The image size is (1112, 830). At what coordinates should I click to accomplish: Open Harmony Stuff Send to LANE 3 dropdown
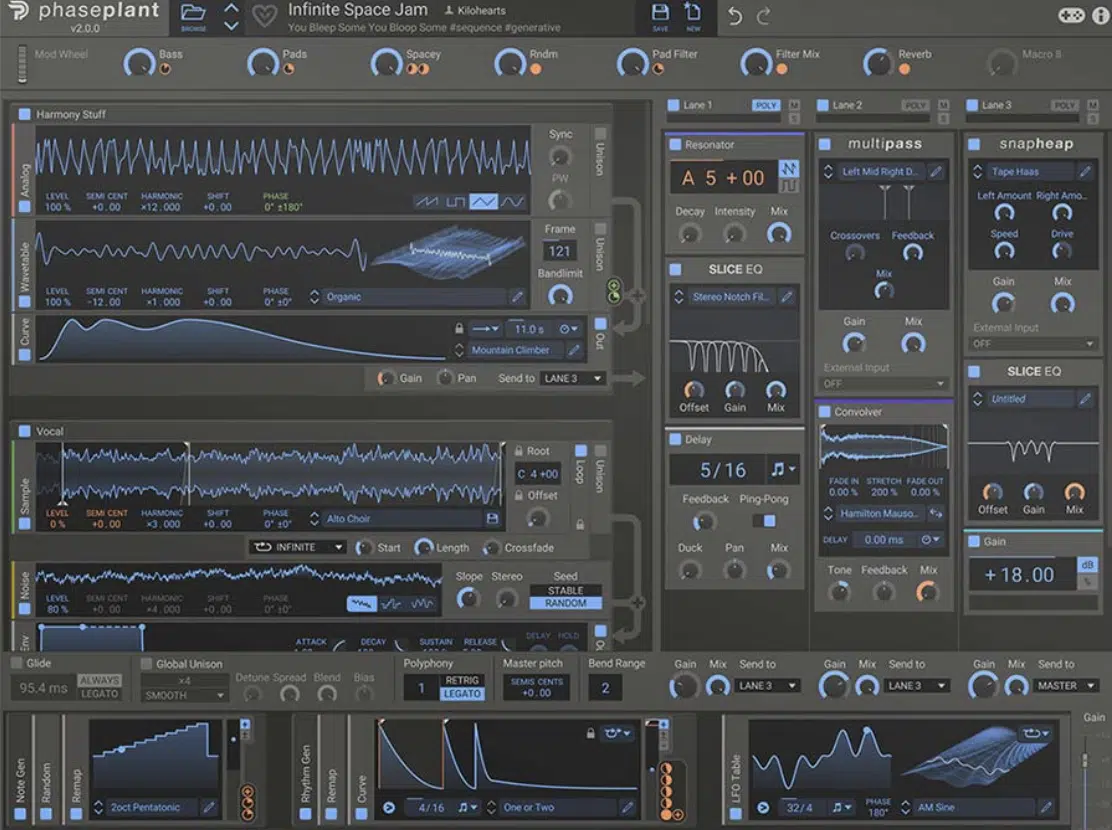(572, 379)
